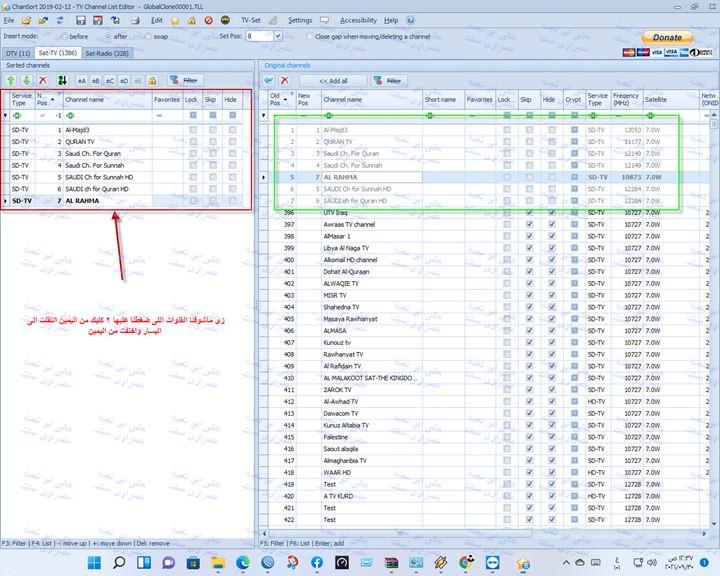Open Microsoft Edge from the taskbar
Screen dimensions: 720x576
pos(243,562)
